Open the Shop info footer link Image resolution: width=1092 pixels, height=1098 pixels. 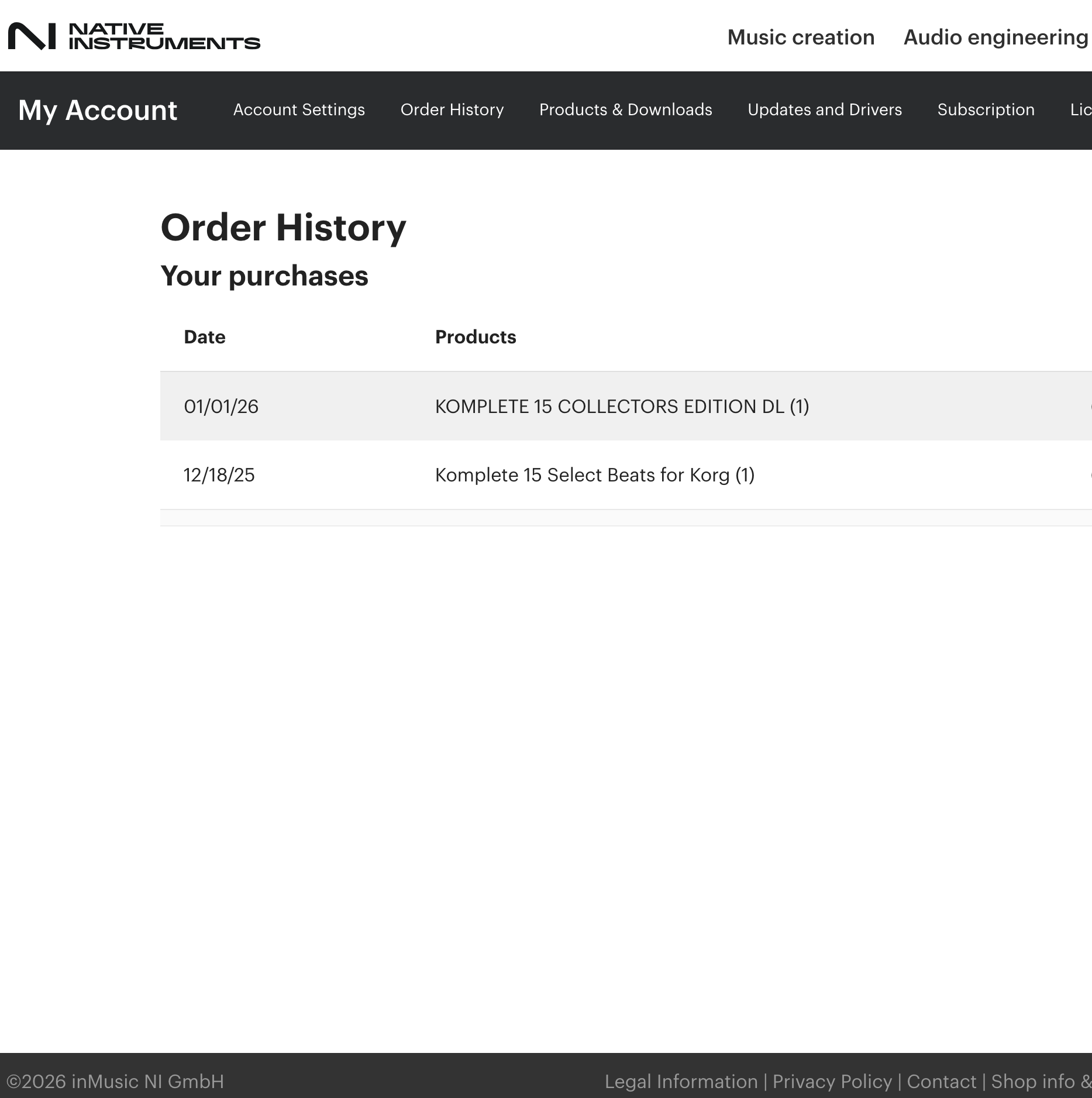1041,1082
